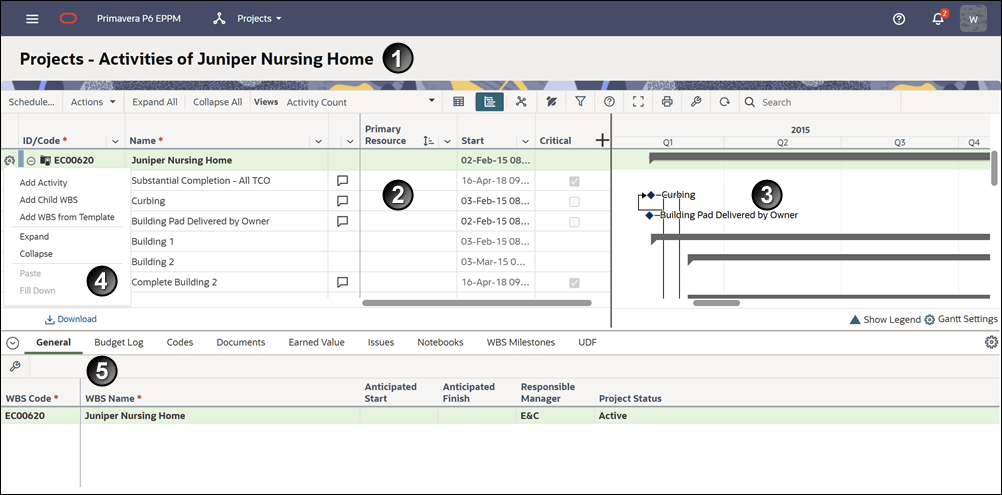
Task: Open the hamburger navigation menu
Action: pyautogui.click(x=32, y=19)
